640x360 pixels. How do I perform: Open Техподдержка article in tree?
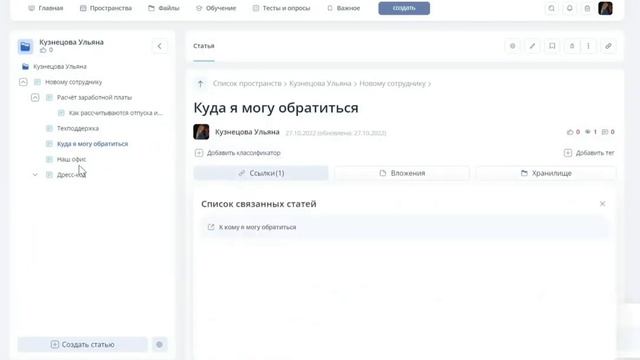click(x=78, y=129)
